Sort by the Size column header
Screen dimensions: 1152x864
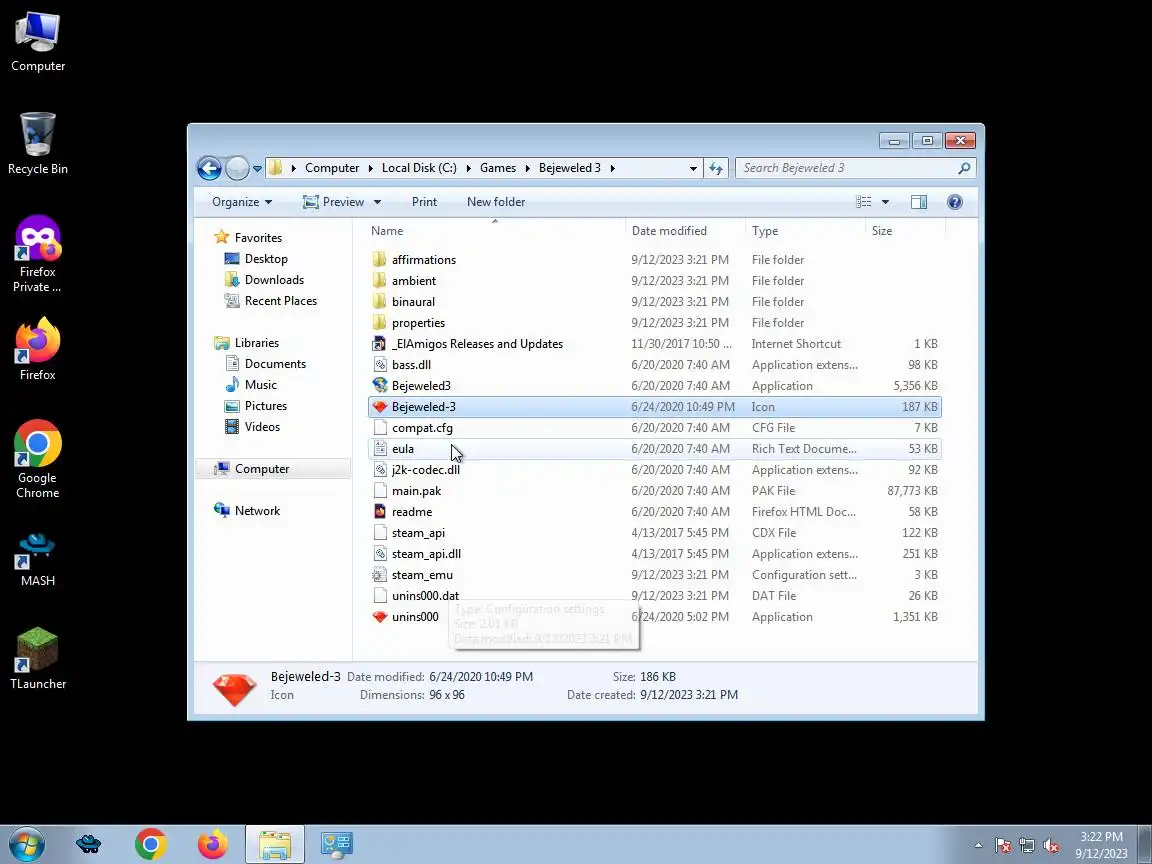click(905, 231)
